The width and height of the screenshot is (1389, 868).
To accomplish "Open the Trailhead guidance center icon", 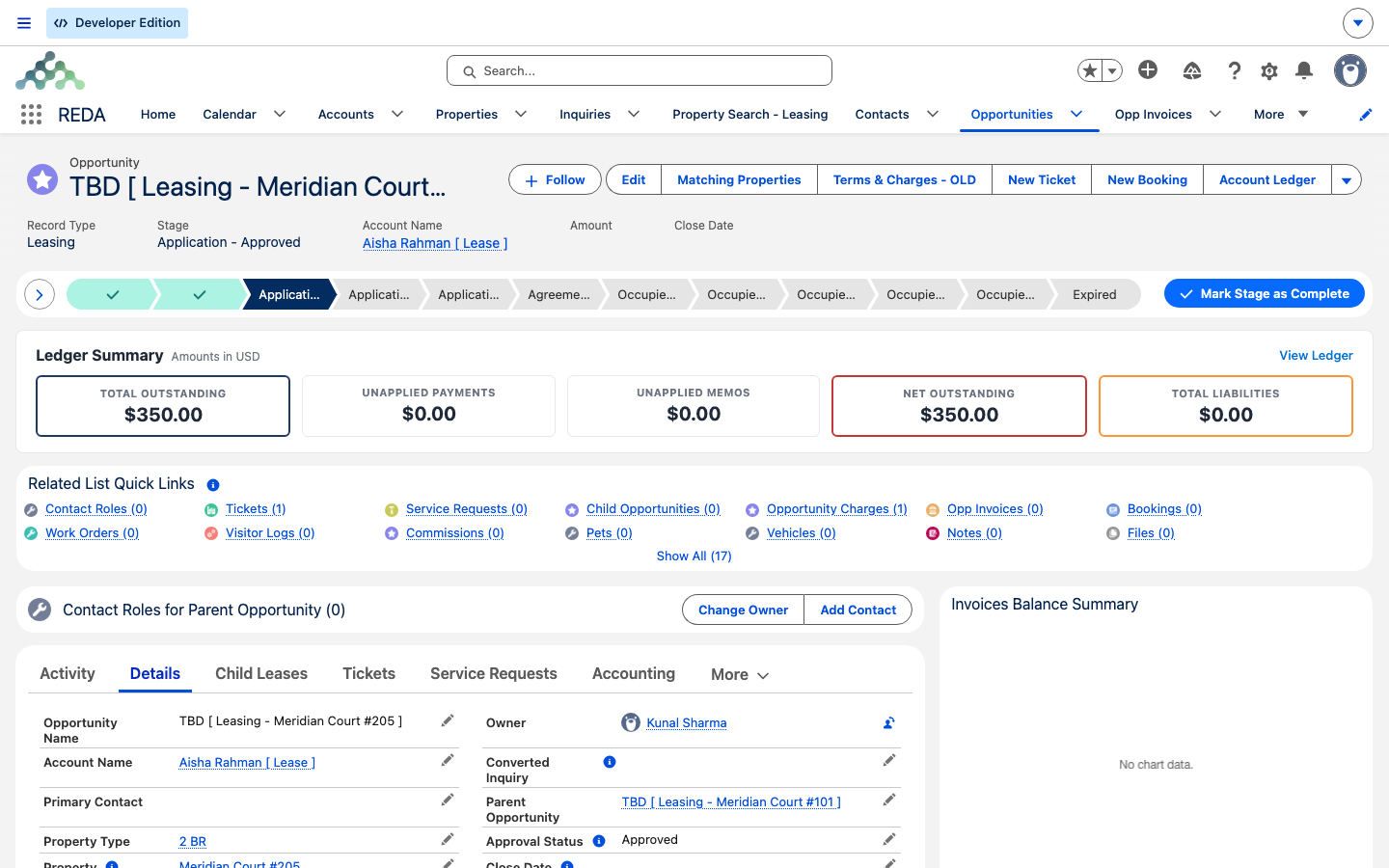I will click(x=1192, y=70).
